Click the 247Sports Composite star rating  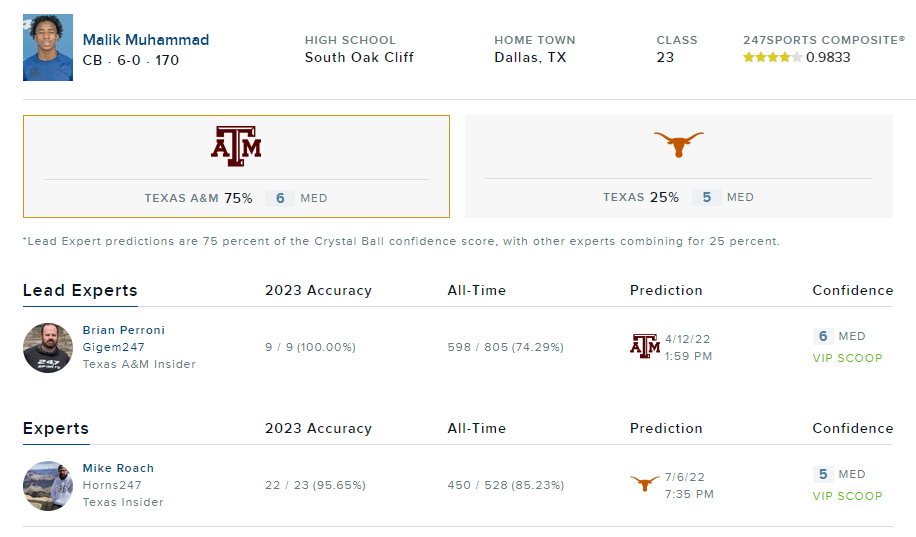pyautogui.click(x=772, y=58)
